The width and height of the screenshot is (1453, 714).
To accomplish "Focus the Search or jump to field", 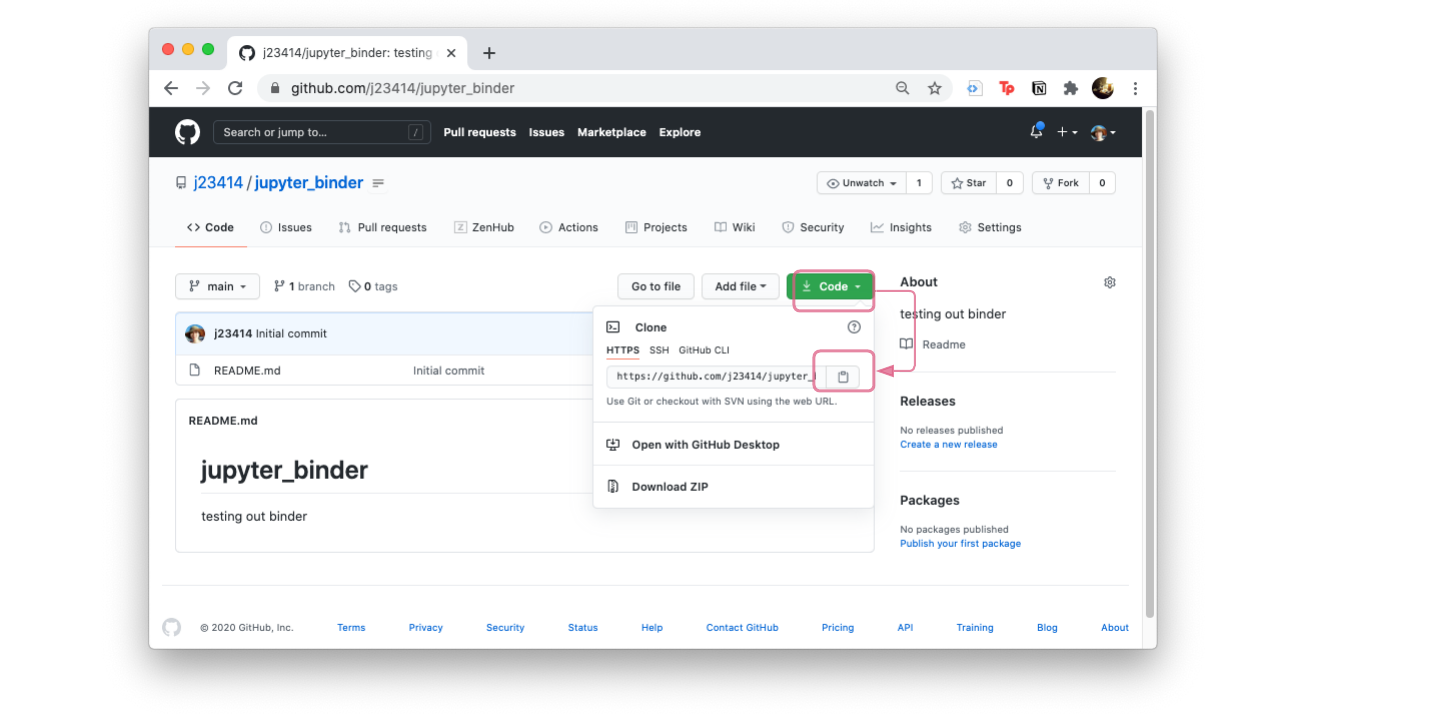I will 310,132.
